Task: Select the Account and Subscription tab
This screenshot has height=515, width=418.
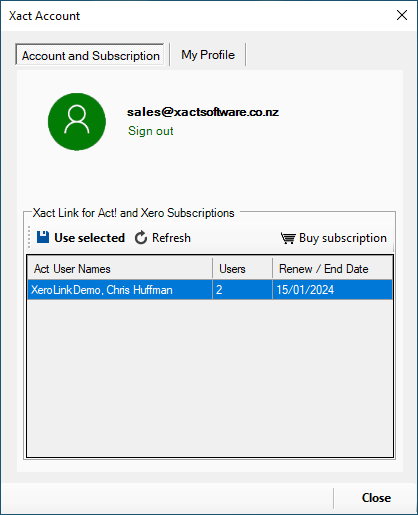Action: [90, 55]
